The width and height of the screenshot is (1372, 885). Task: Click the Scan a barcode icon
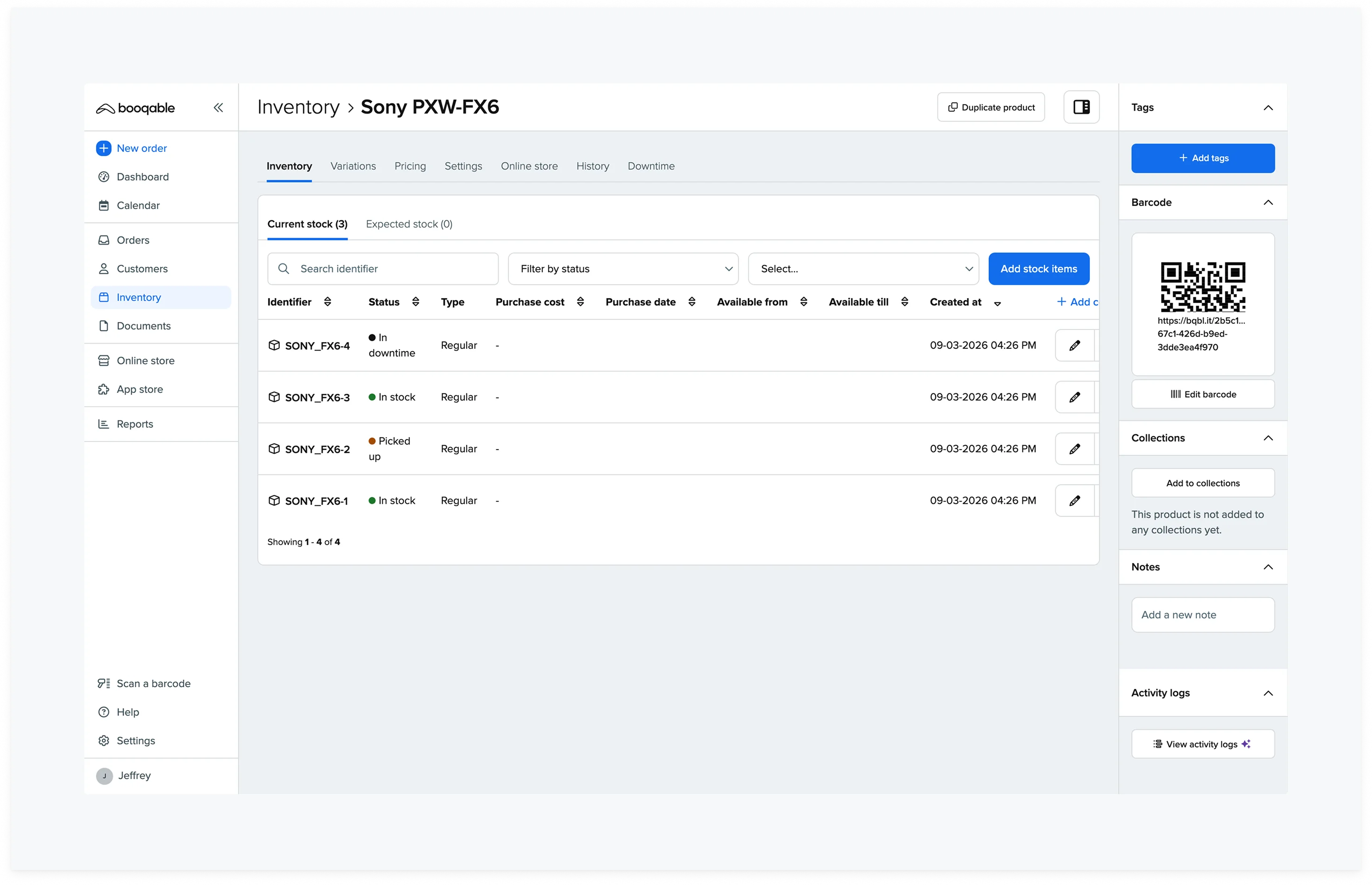click(x=104, y=683)
